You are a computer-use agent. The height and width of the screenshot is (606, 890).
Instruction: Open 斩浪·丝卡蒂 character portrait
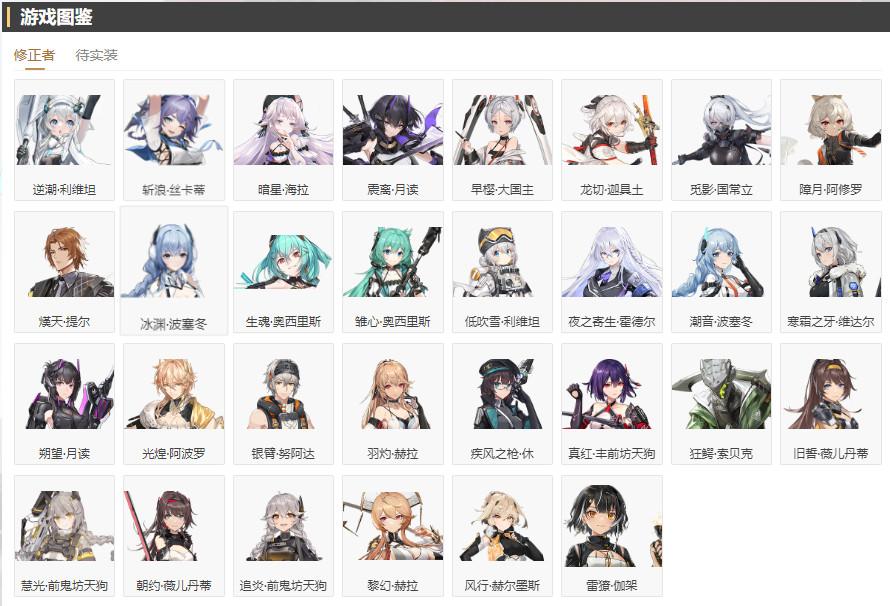click(174, 130)
